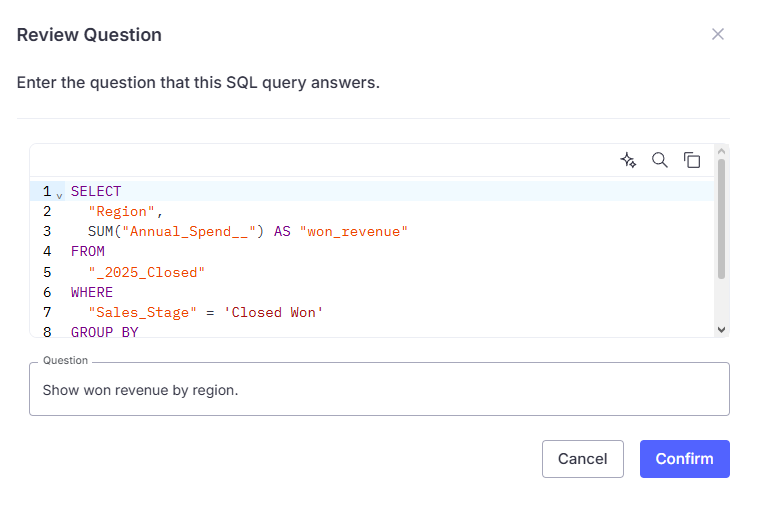
Task: Click the "Region" column on line 2
Action: pyautogui.click(x=121, y=212)
